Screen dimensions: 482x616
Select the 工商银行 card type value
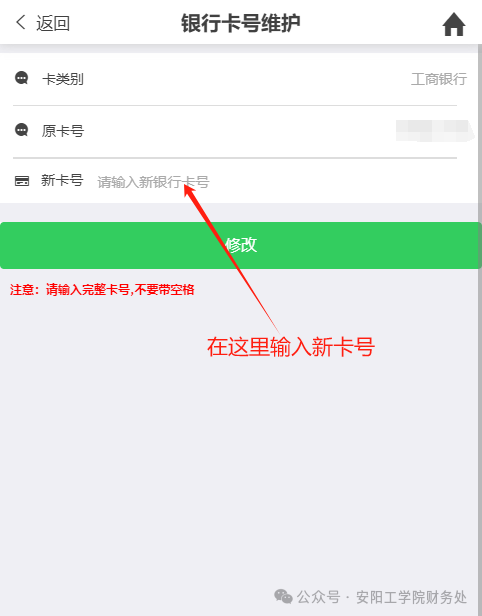[439, 79]
